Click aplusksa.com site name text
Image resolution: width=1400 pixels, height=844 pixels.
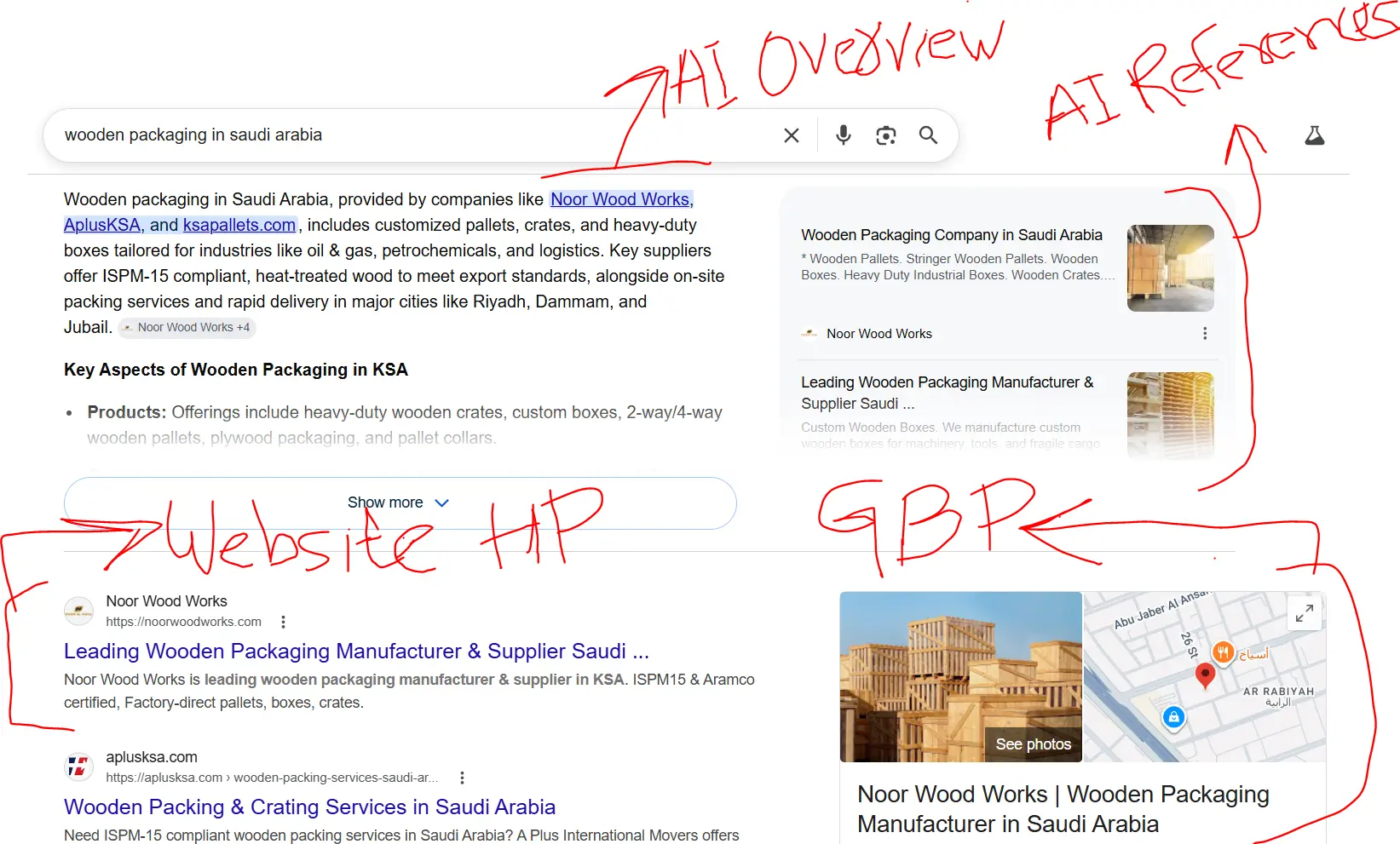tap(152, 757)
